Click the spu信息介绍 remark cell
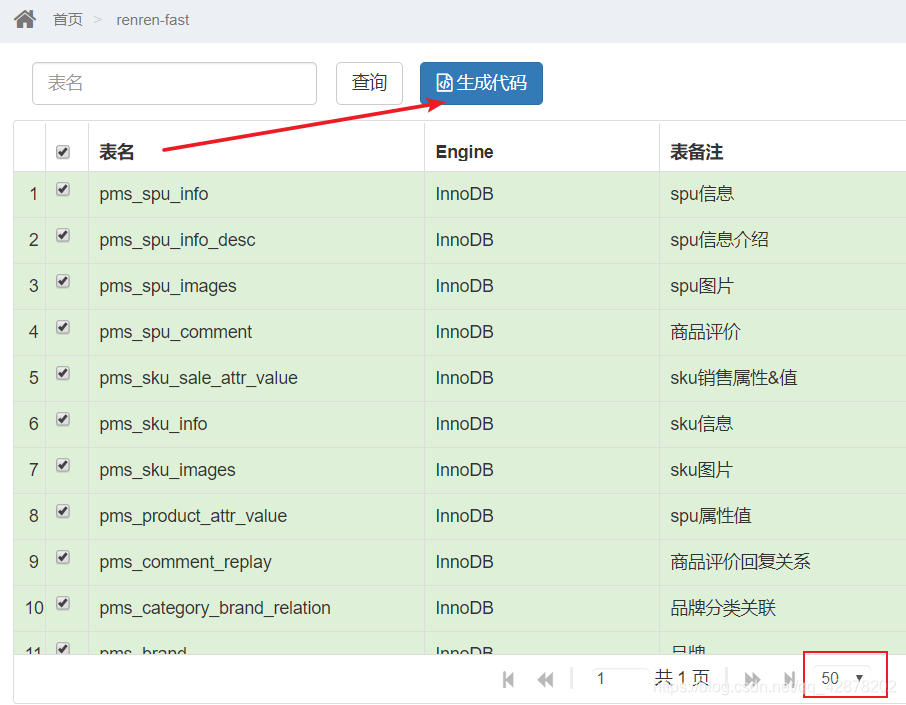 782,240
